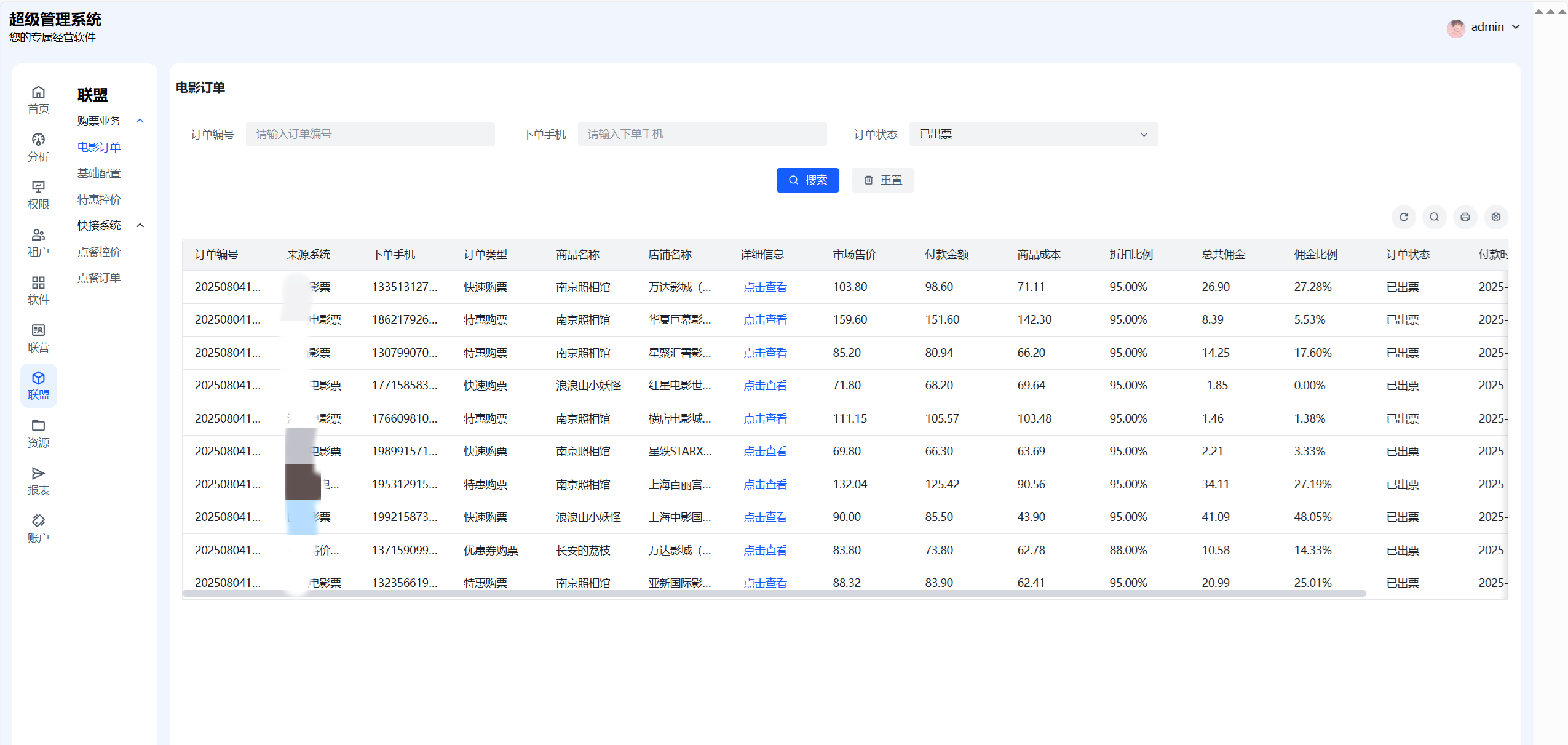Open 点击查看 for the 90.00 order
Image resolution: width=1568 pixels, height=745 pixels.
point(766,517)
